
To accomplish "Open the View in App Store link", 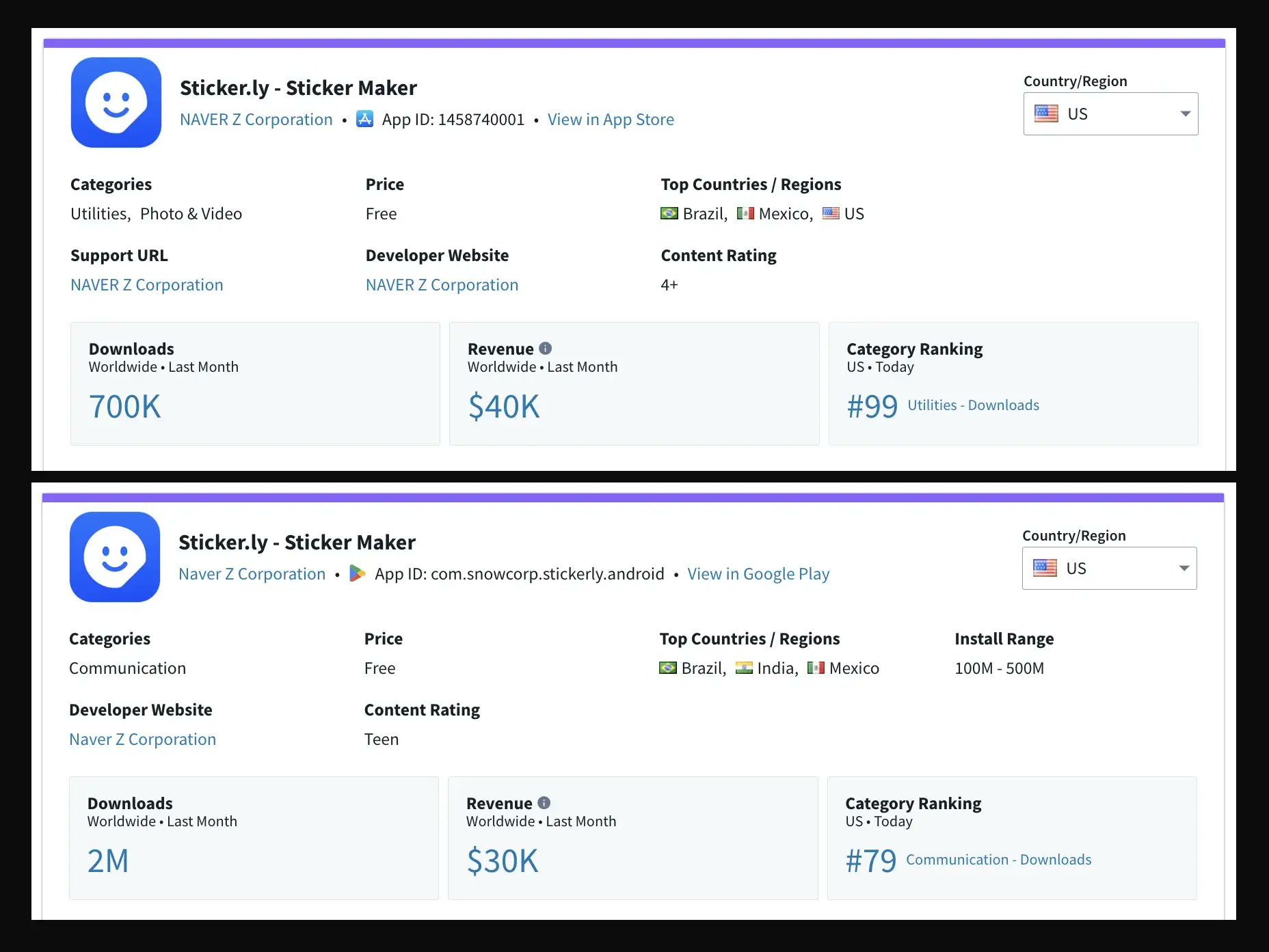I will [x=611, y=120].
